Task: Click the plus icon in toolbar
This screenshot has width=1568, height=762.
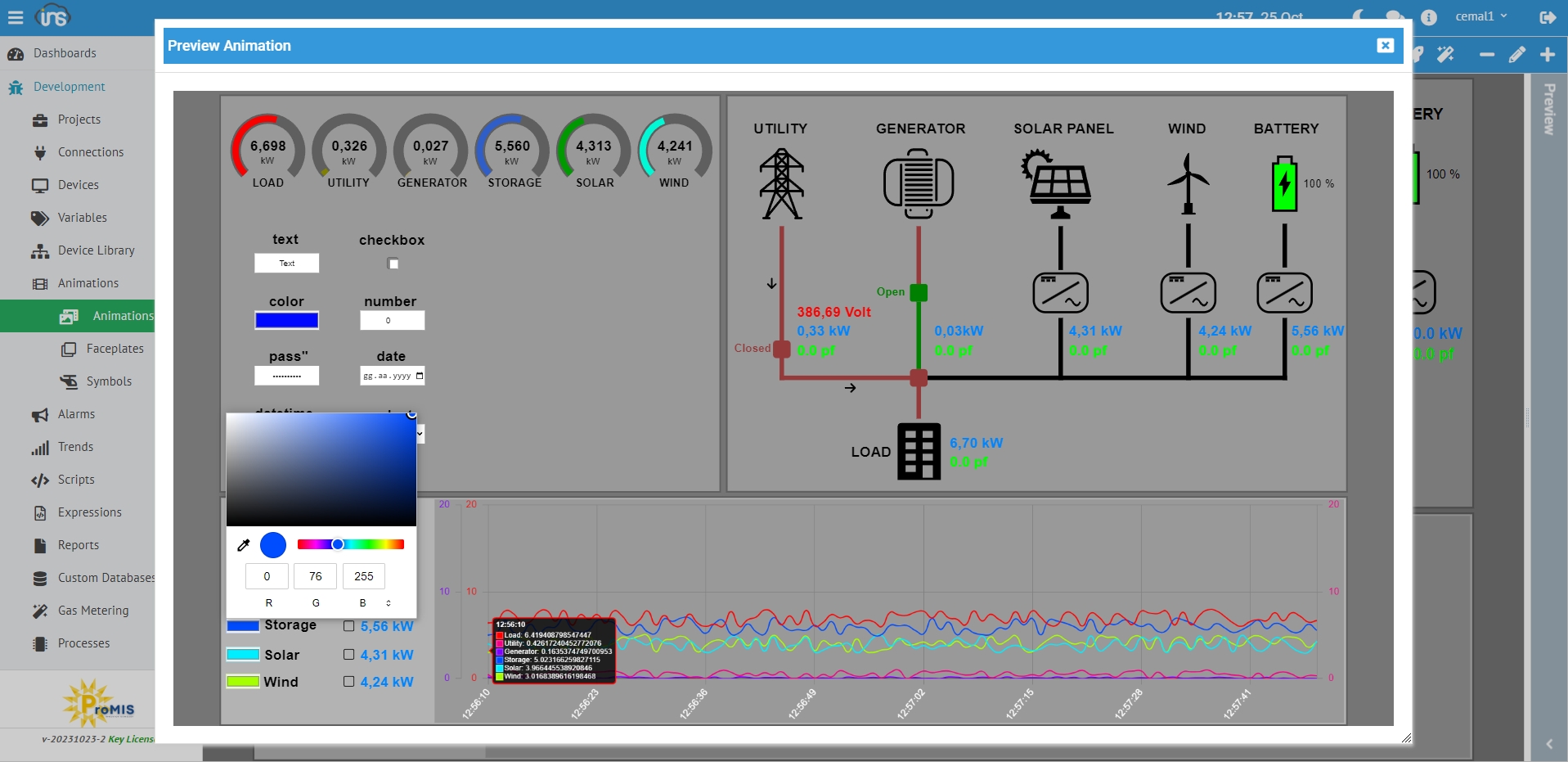Action: click(1547, 55)
